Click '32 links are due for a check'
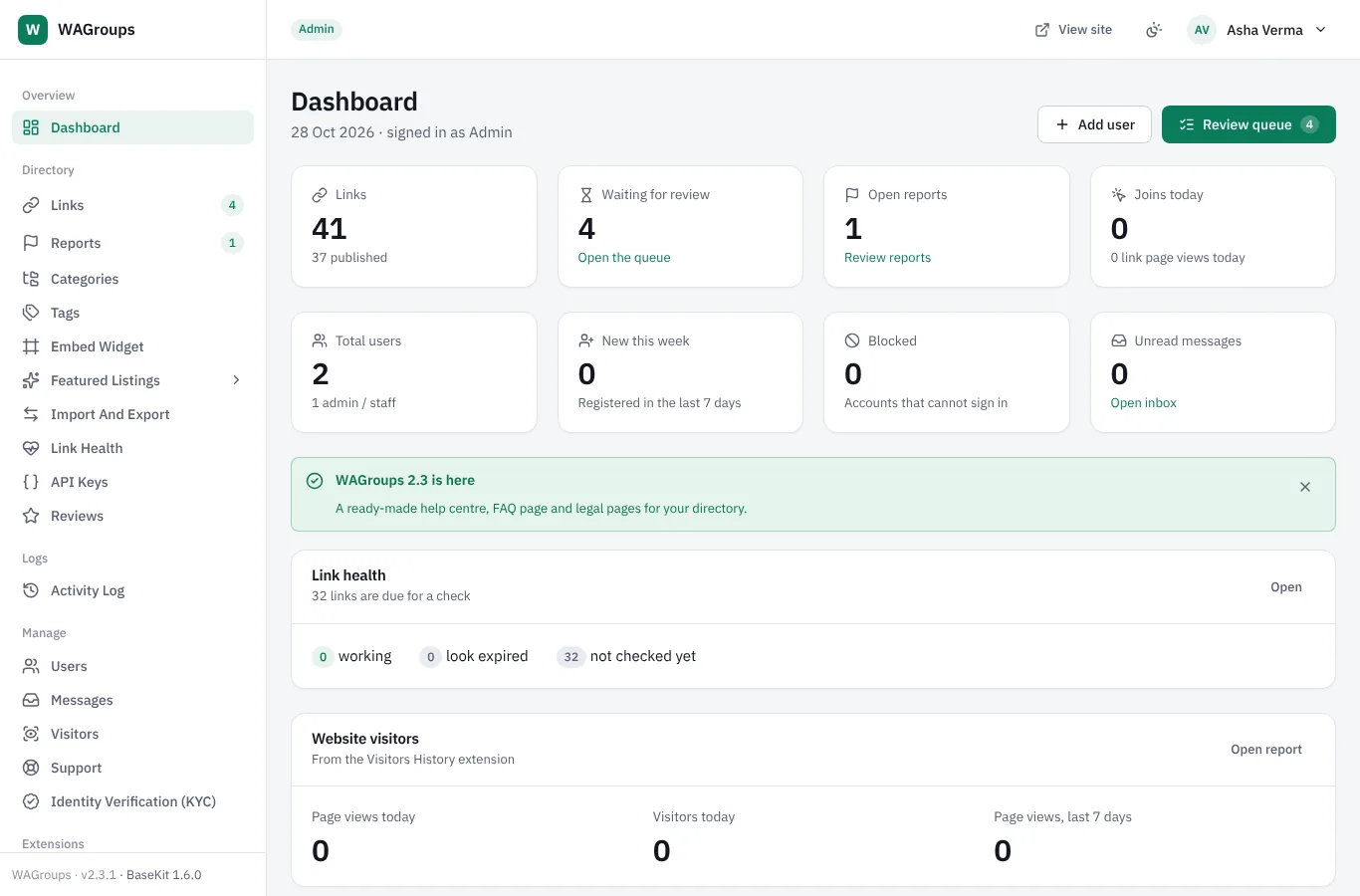This screenshot has height=896, width=1360. (x=390, y=595)
